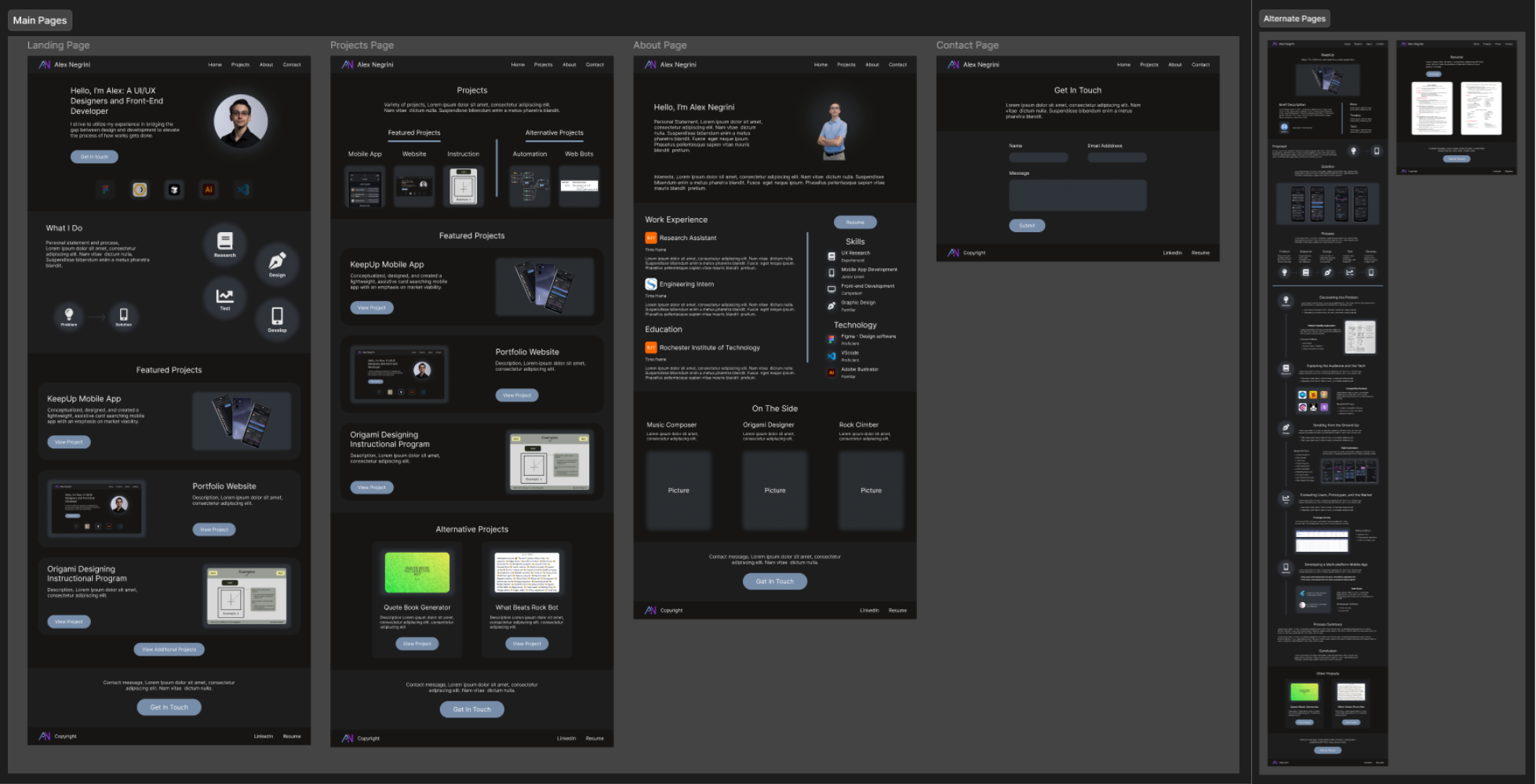Click the AN logo in Projects Page header
This screenshot has width=1536, height=784.
point(348,64)
